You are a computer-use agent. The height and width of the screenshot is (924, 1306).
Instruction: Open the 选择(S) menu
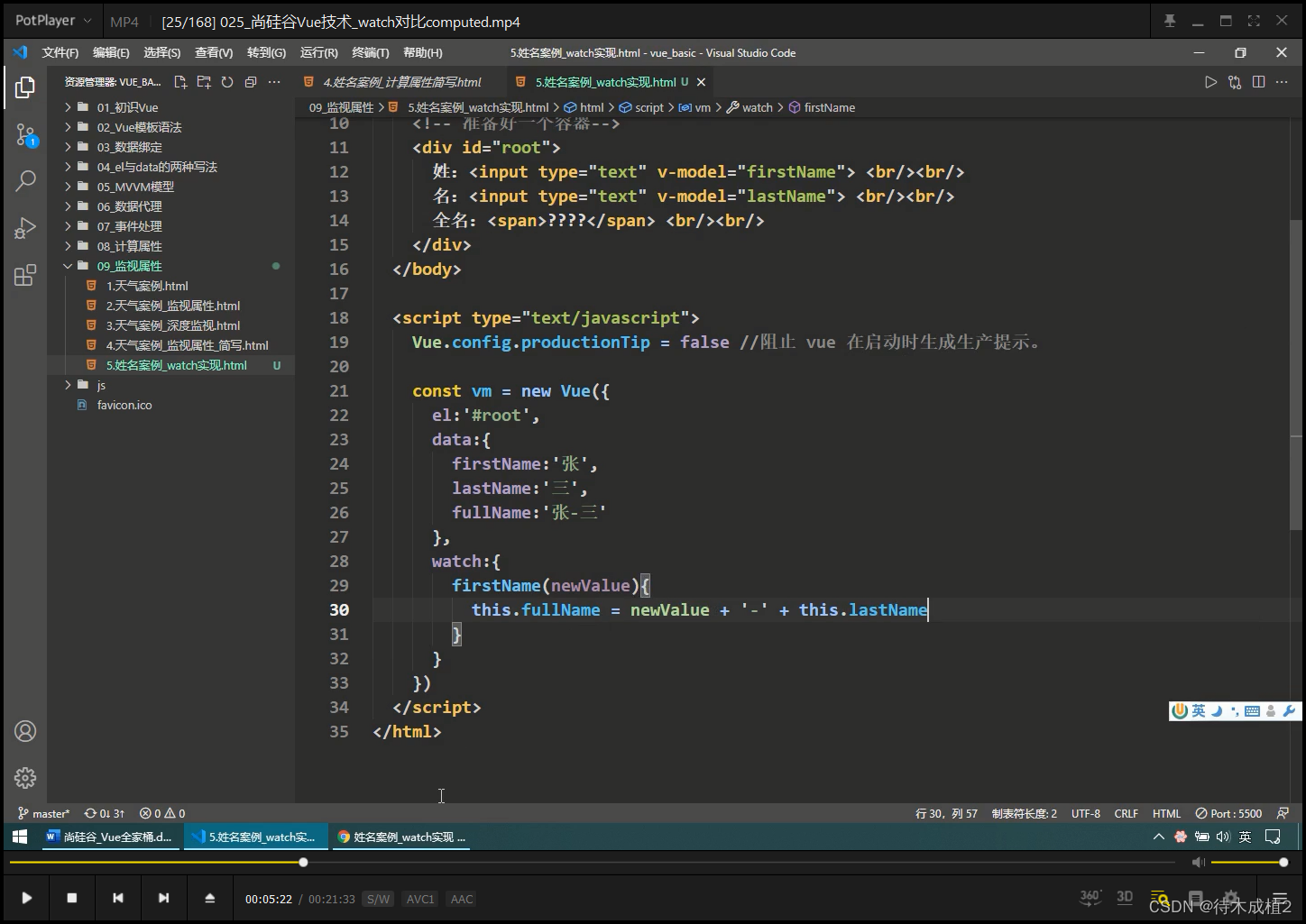pos(161,53)
